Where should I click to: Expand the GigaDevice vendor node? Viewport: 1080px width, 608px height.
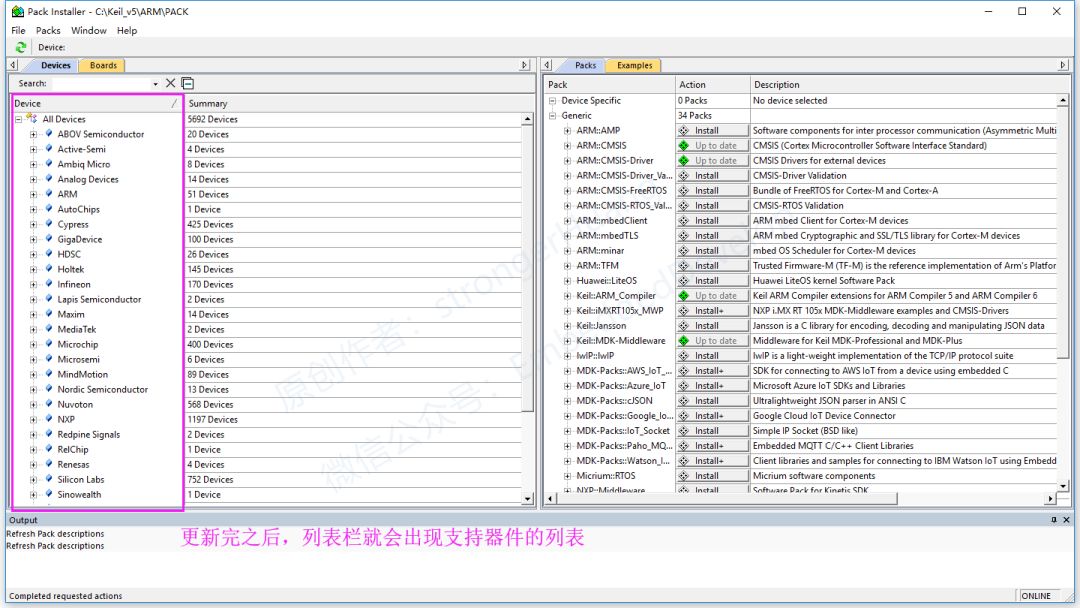[x=33, y=240]
